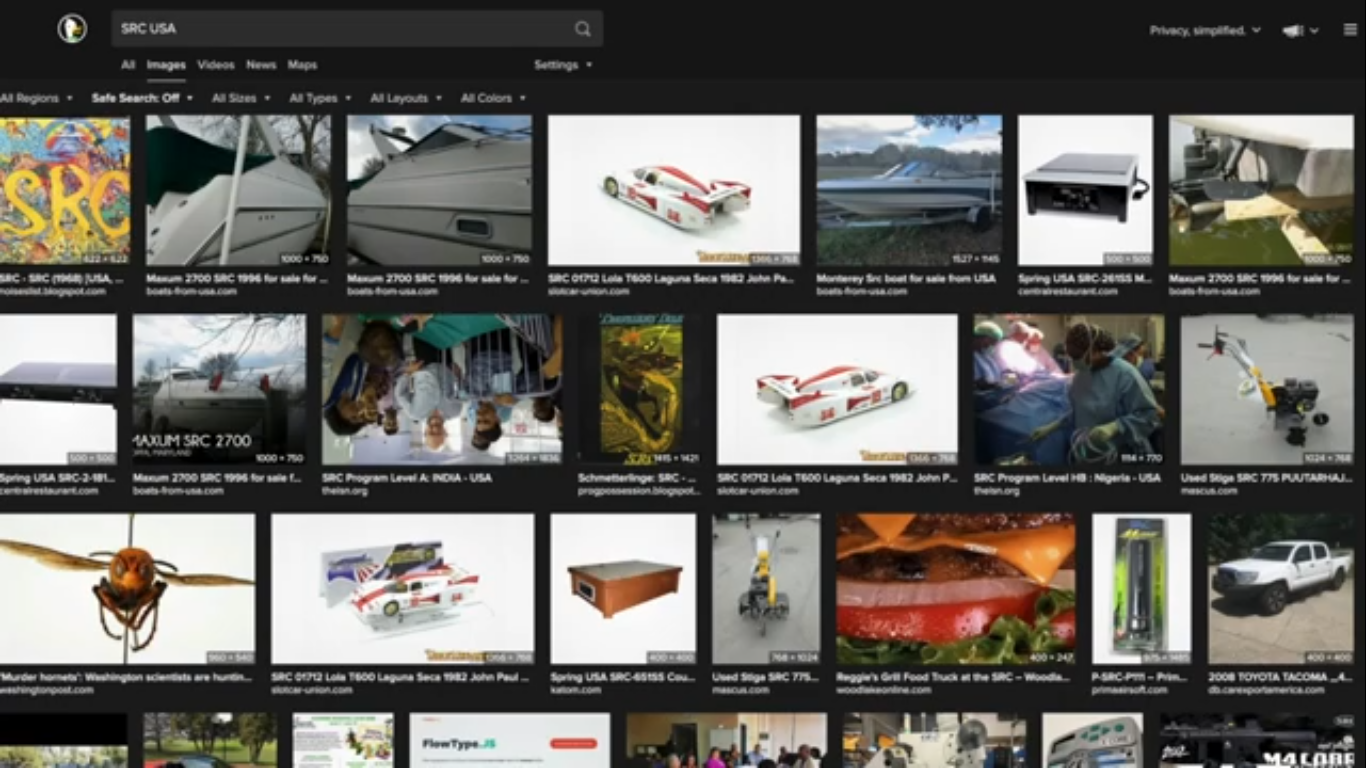1366x768 pixels.
Task: Expand the All Sizes filter
Action: point(240,98)
